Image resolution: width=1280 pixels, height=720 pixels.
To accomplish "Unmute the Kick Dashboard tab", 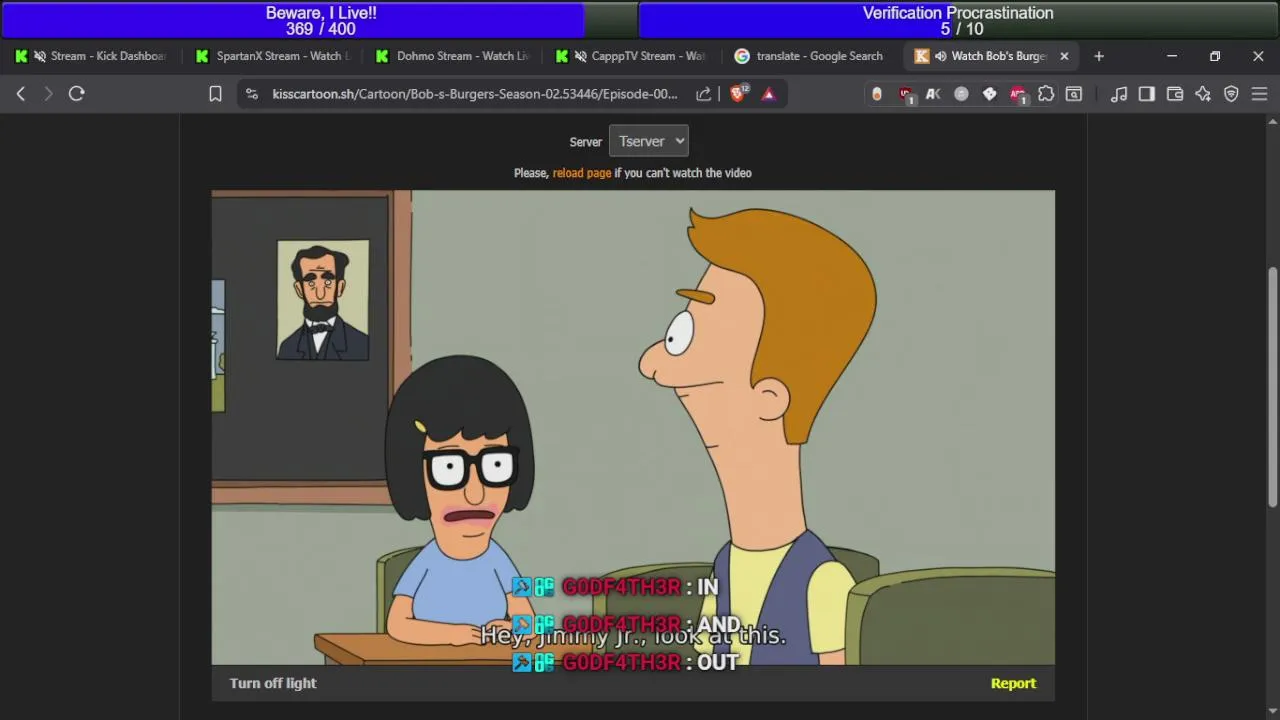I will click(39, 56).
